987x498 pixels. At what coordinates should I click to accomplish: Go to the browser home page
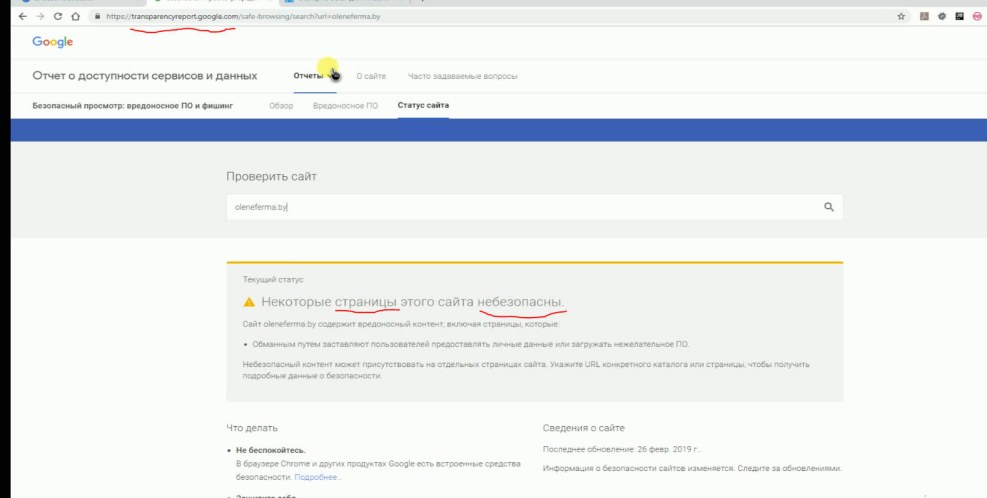click(x=75, y=17)
